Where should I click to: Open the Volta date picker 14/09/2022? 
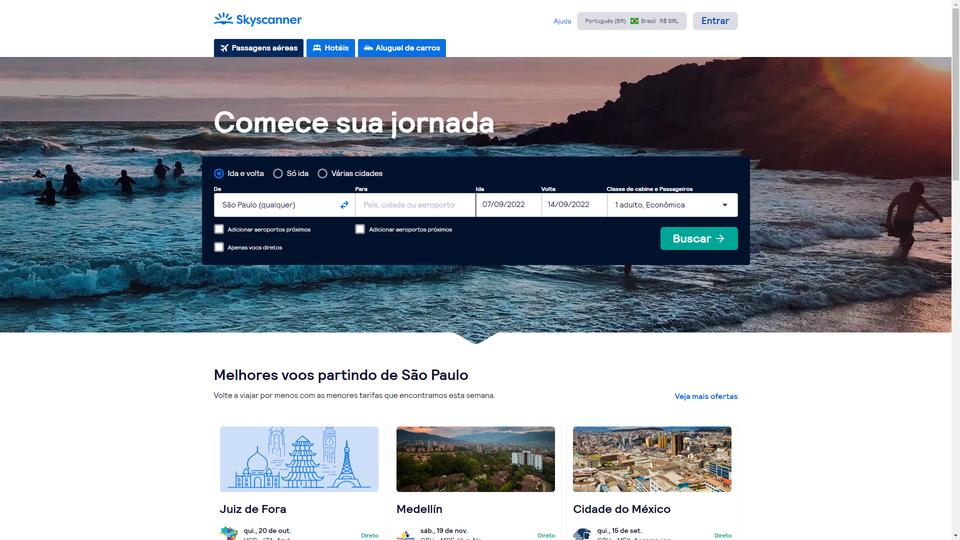tap(574, 205)
